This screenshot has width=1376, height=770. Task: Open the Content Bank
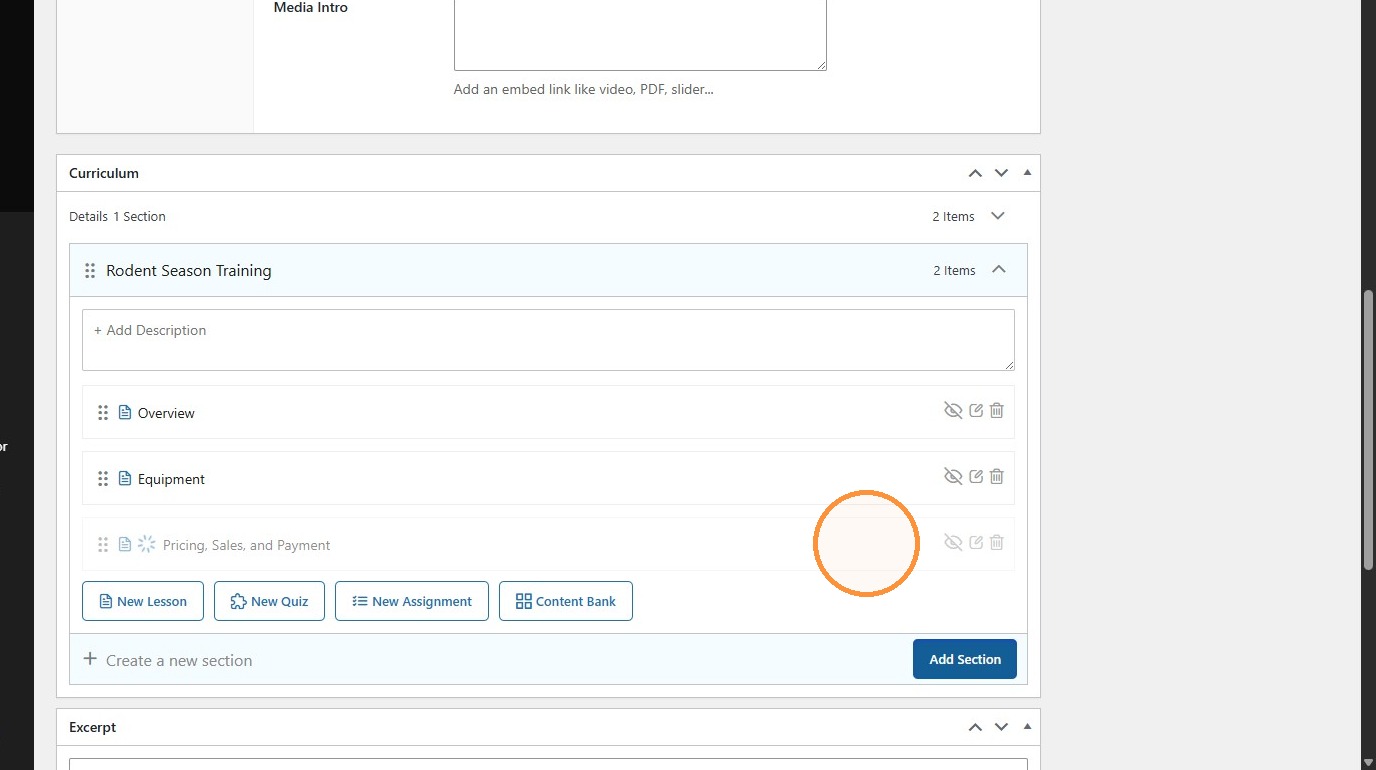[566, 601]
